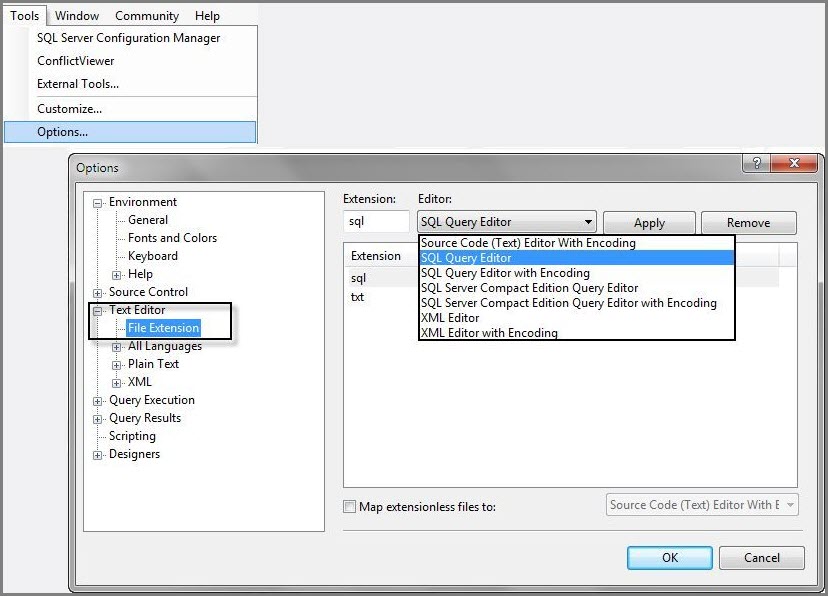
Task: Choose Compact Edition Query Editor with Encoding
Action: coord(577,303)
